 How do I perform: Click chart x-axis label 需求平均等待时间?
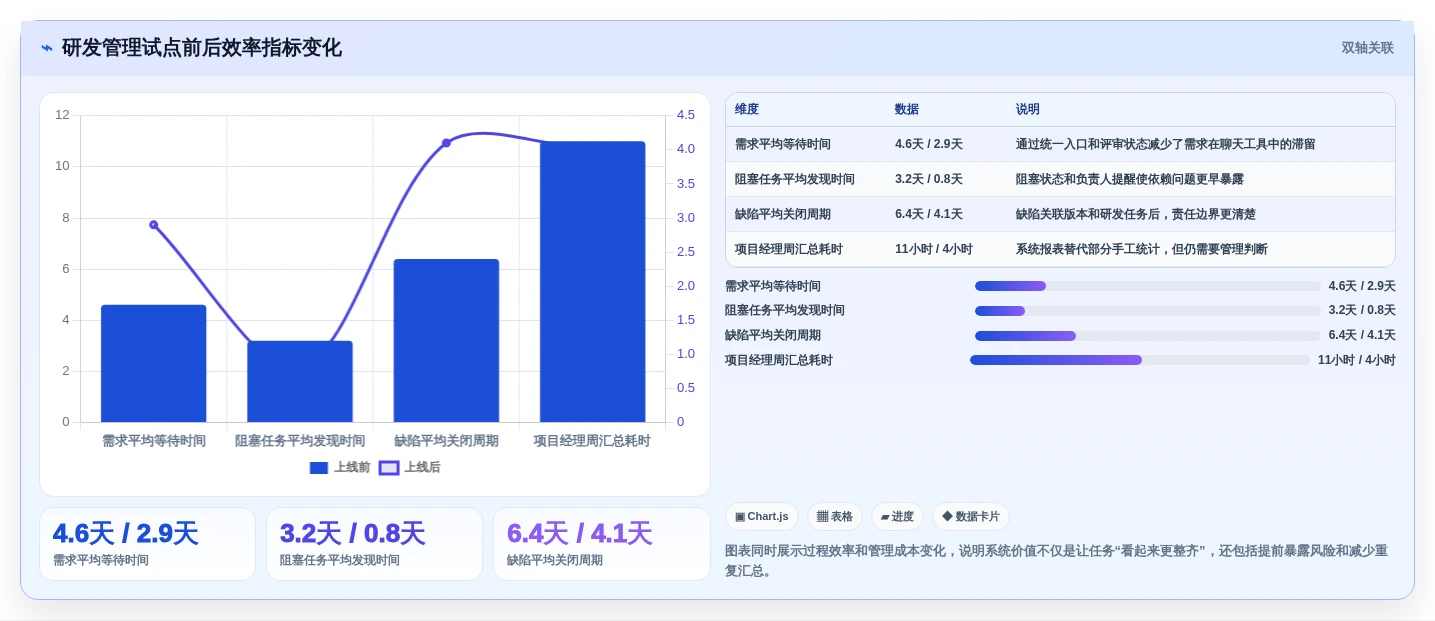coord(154,441)
